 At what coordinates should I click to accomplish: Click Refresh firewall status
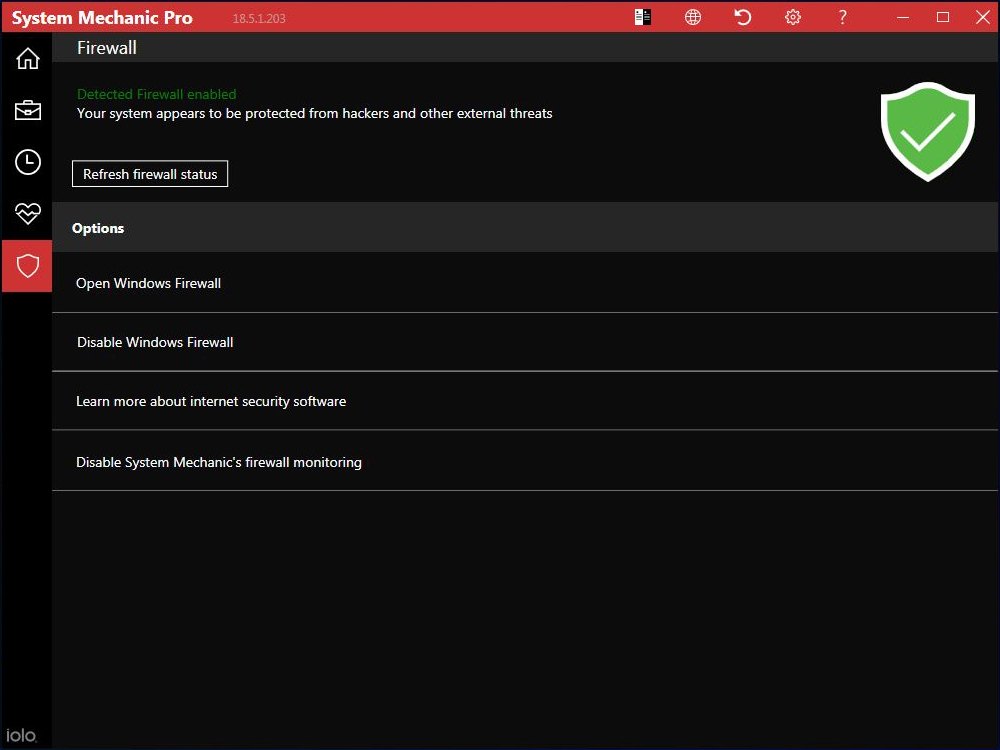click(150, 173)
